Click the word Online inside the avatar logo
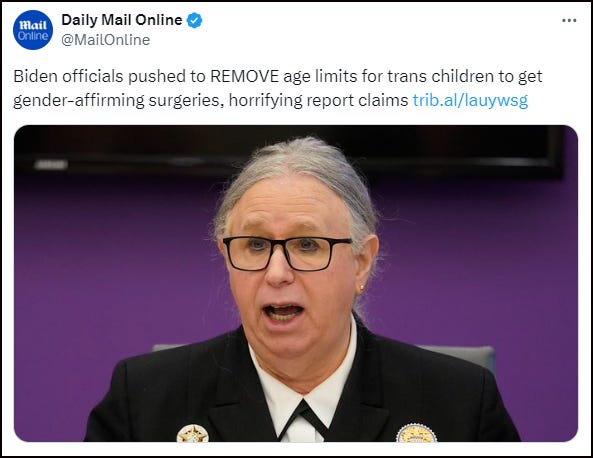The width and height of the screenshot is (593, 458). [x=33, y=36]
